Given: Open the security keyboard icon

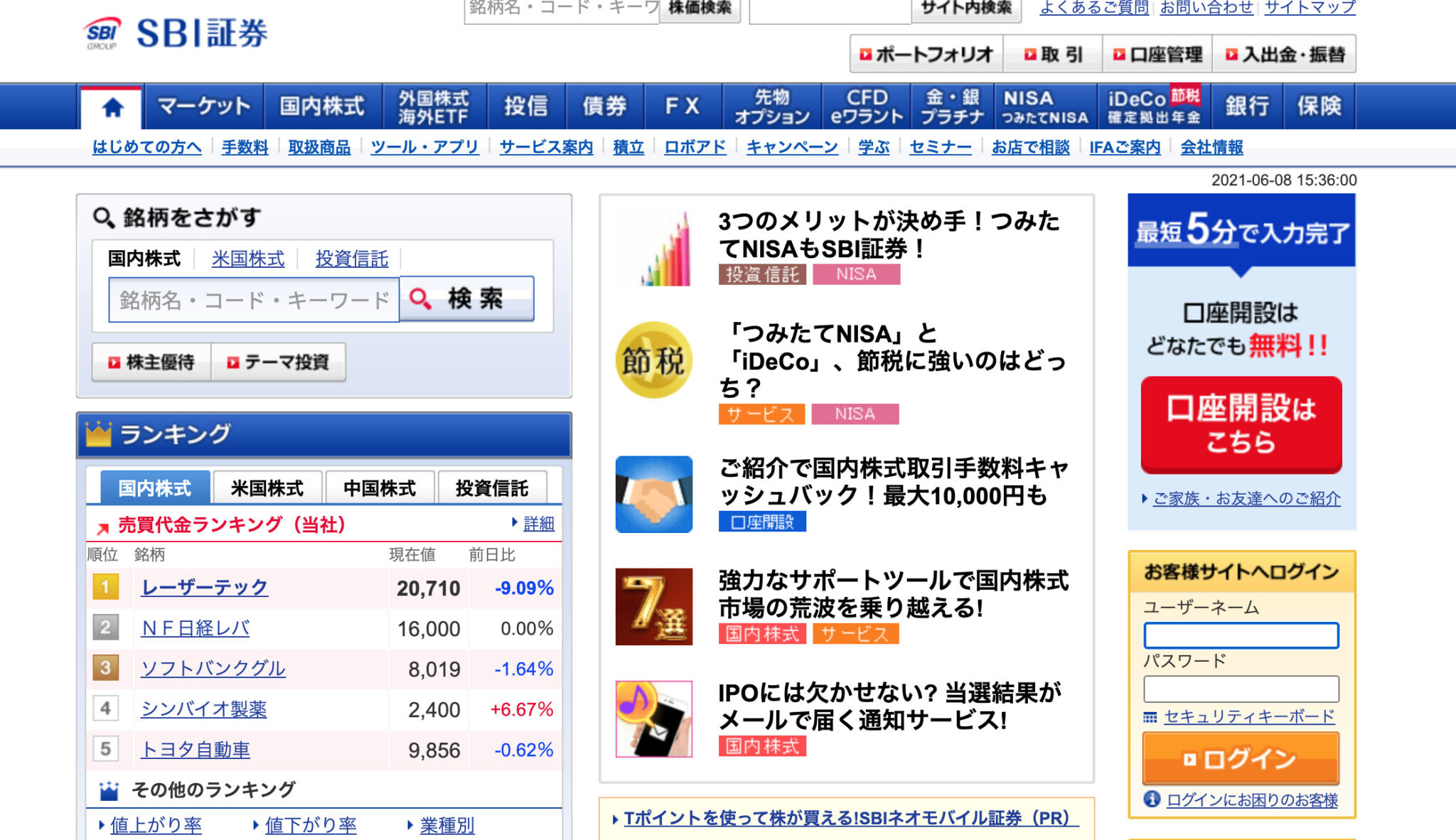Looking at the screenshot, I should (1150, 717).
